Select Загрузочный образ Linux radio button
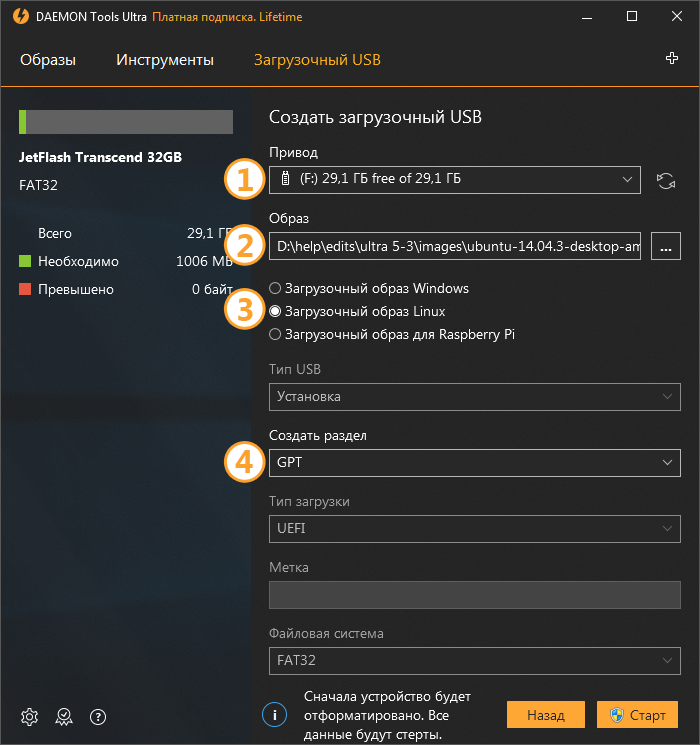Viewport: 700px width, 745px height. 275,311
